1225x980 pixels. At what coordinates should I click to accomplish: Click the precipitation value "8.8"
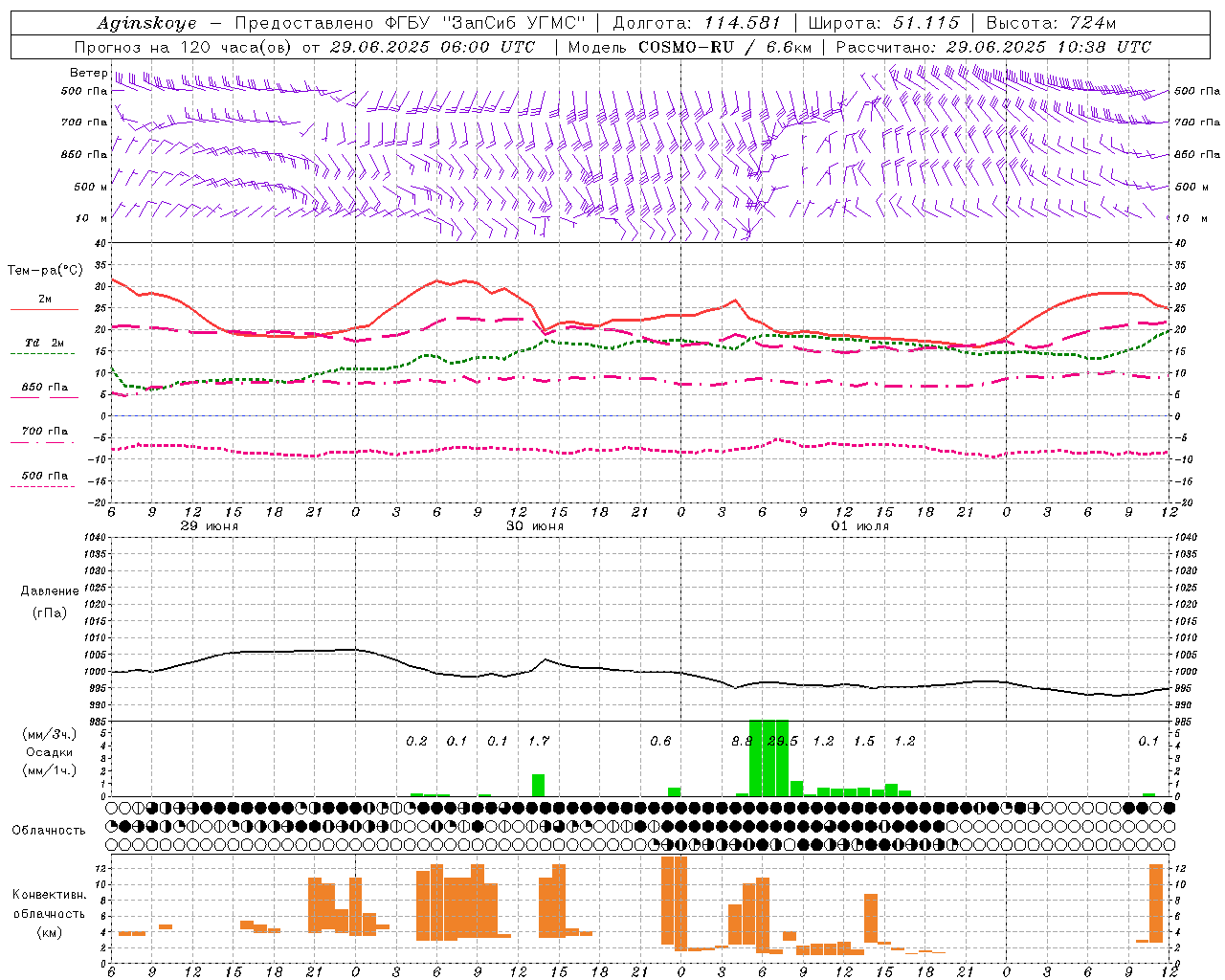coord(742,742)
